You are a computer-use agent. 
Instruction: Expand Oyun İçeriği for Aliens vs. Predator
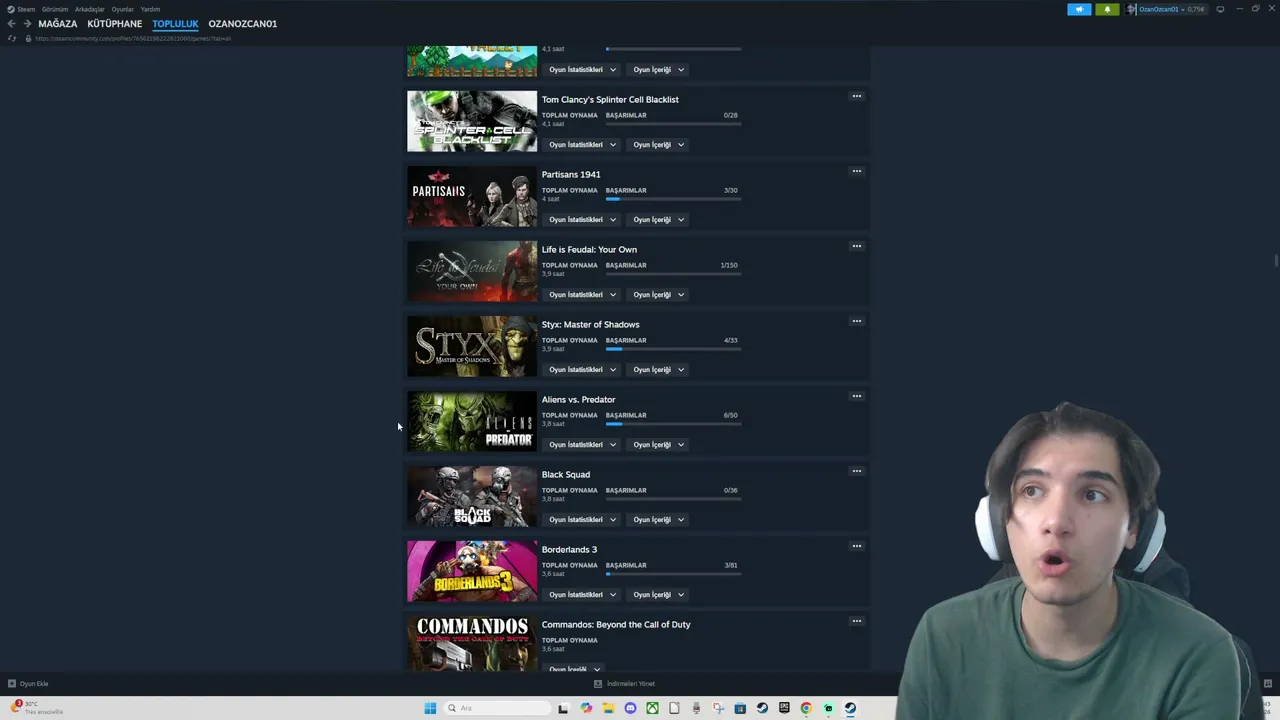pos(659,444)
